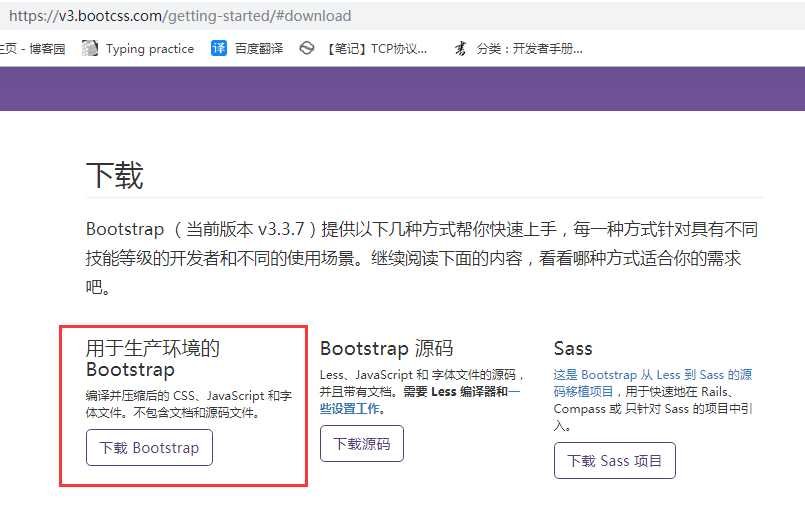Click the Bootstrap 源码 heading
The height and width of the screenshot is (505, 805).
click(387, 348)
